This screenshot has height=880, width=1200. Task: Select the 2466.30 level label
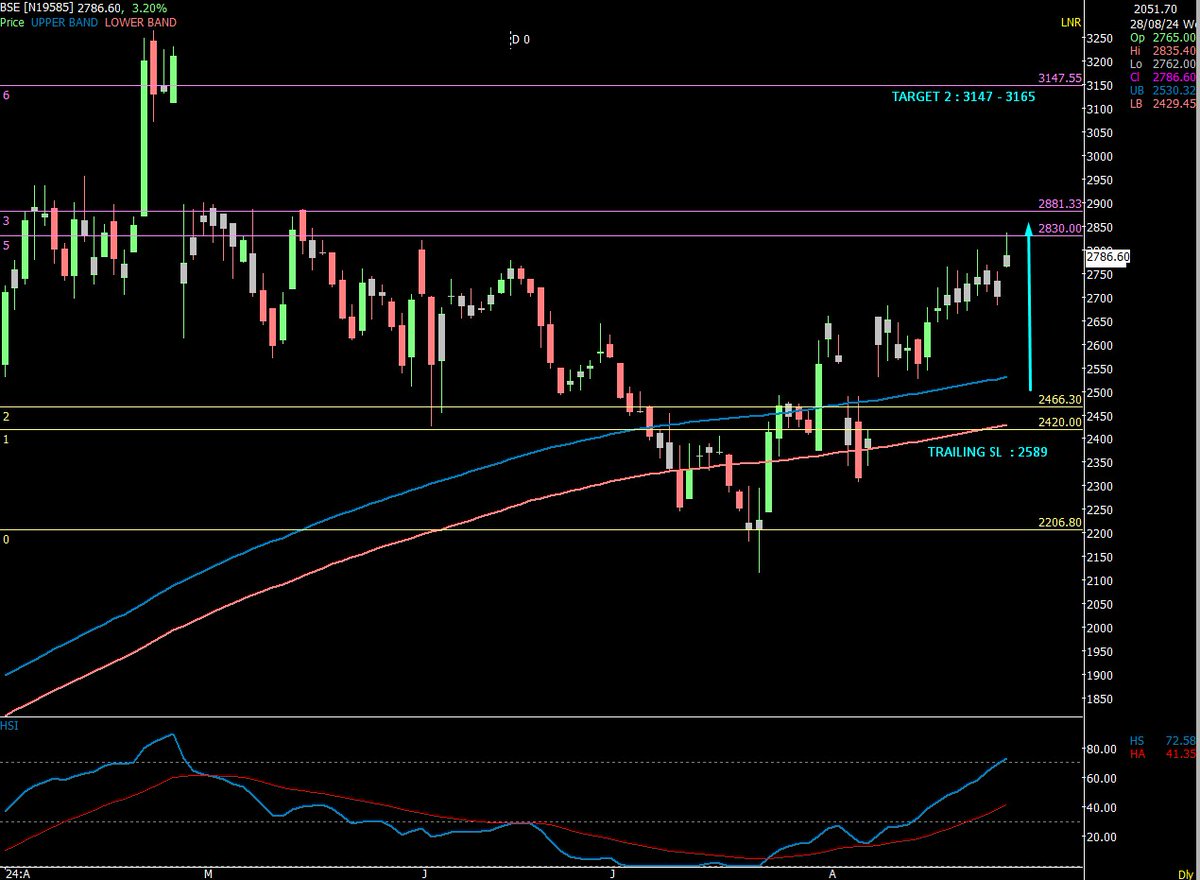1060,399
